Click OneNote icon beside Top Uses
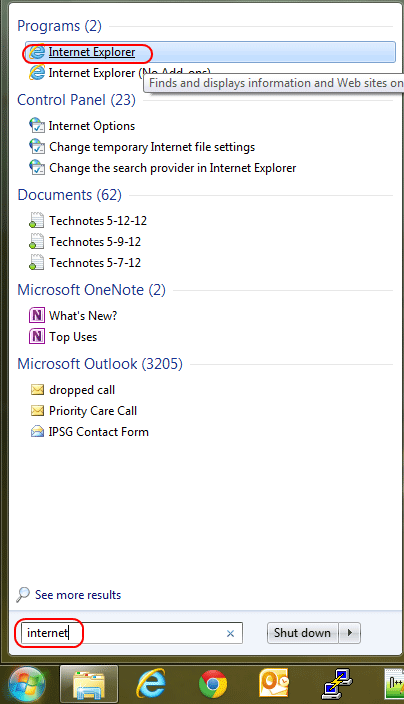404x704 pixels. 37,336
